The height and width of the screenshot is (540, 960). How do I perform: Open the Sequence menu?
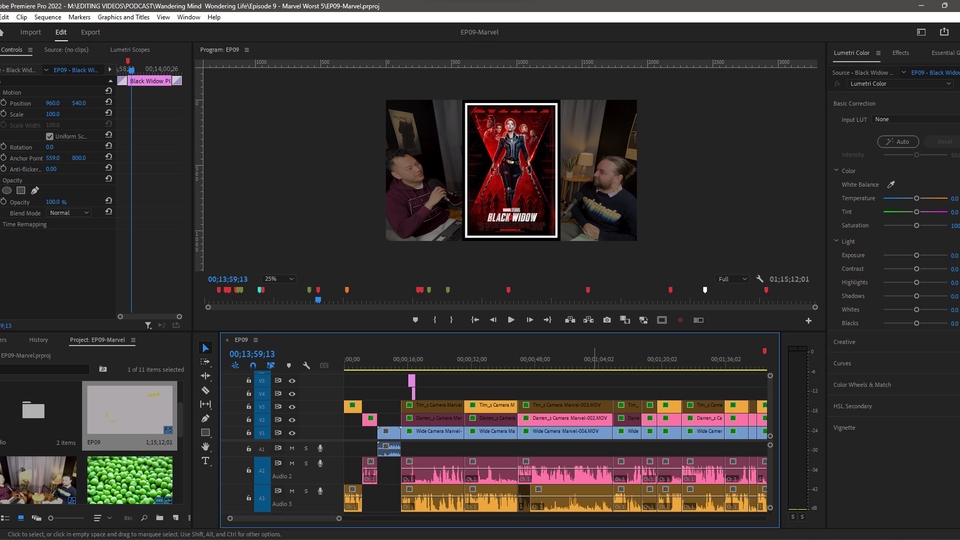[x=47, y=17]
